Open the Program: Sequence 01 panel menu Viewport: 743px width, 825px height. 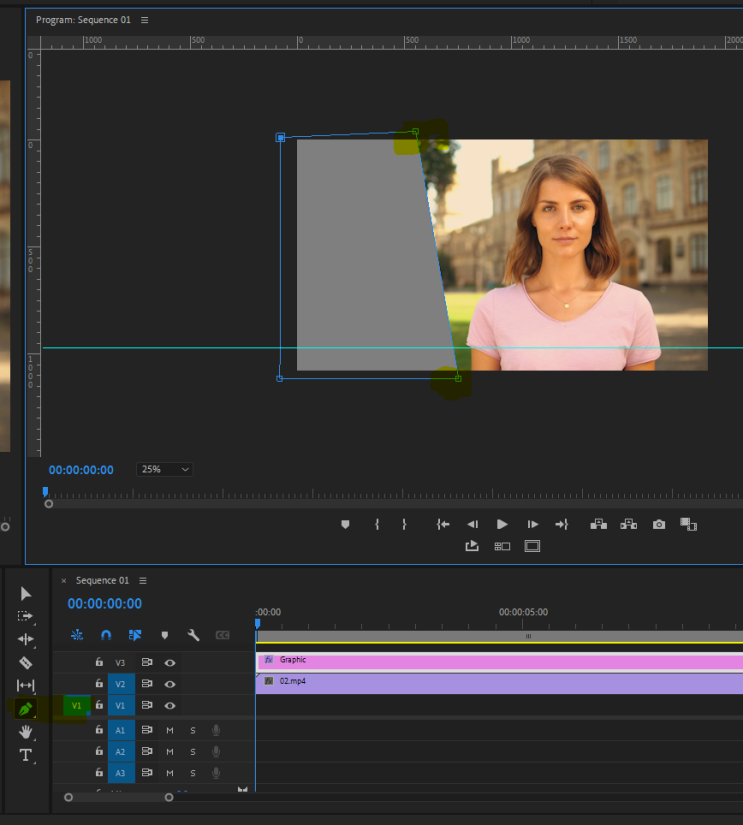pyautogui.click(x=145, y=20)
